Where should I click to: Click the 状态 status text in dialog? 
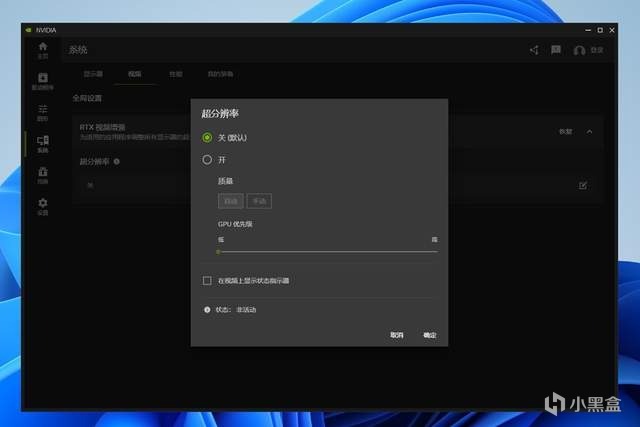pyautogui.click(x=236, y=310)
